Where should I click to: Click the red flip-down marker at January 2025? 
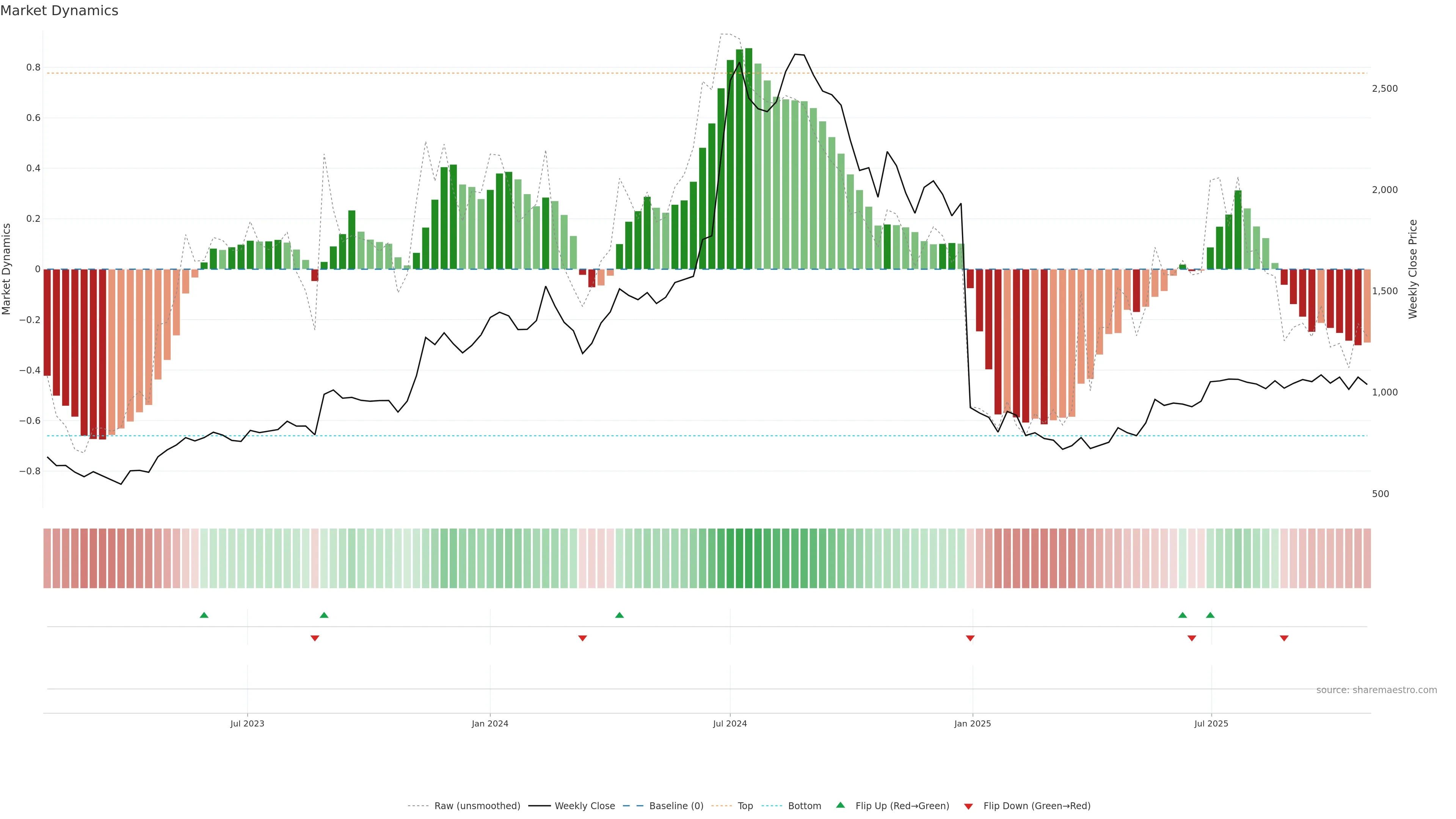point(971,638)
